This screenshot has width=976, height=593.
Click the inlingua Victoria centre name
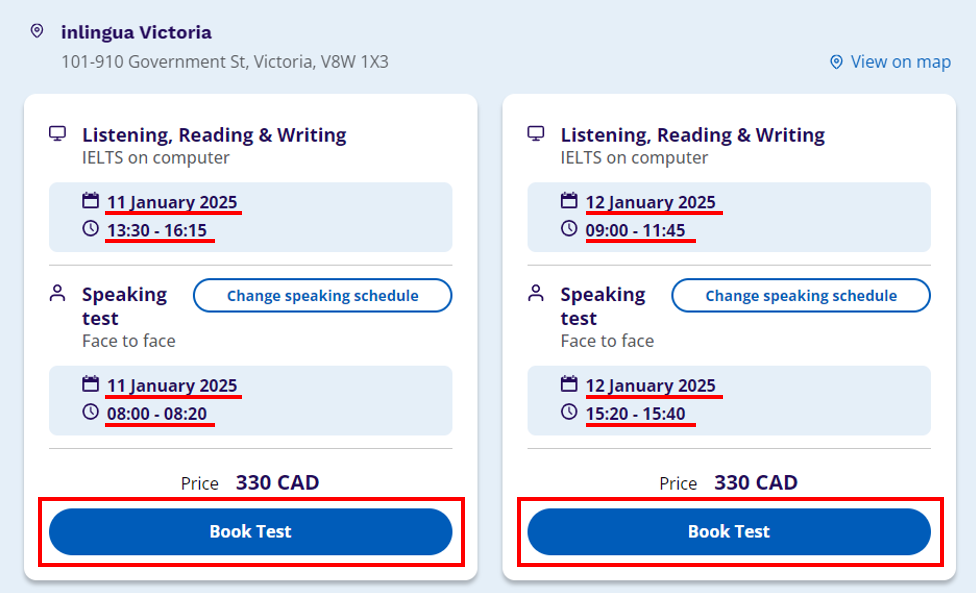pyautogui.click(x=136, y=33)
